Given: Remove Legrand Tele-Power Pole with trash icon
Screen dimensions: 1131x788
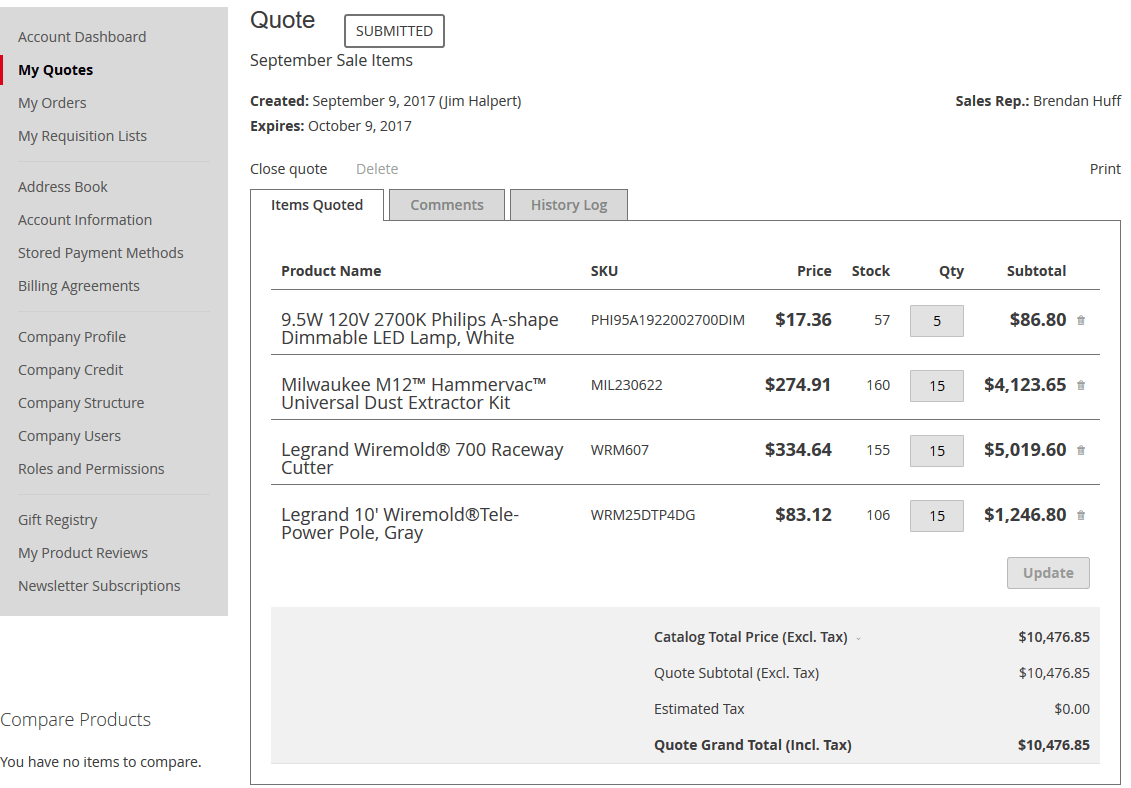Looking at the screenshot, I should [x=1081, y=515].
